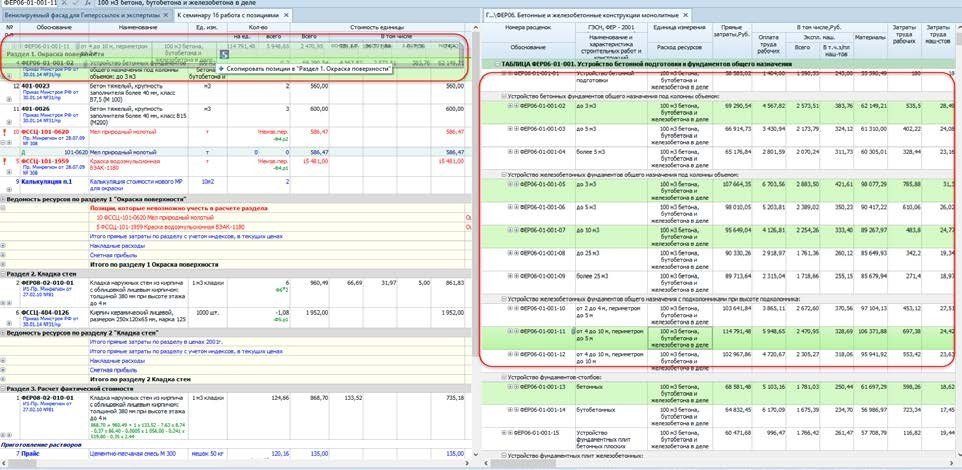Expand 'Сметная прибыль' under section 2 summary
962x470 pixels.
coord(3,370)
